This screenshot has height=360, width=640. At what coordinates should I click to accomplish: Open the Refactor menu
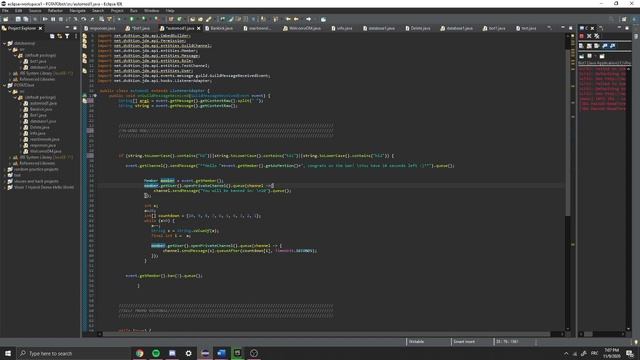[x=55, y=11]
